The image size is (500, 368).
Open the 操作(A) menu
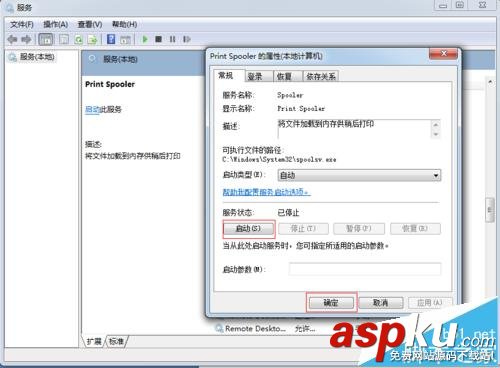[56, 24]
